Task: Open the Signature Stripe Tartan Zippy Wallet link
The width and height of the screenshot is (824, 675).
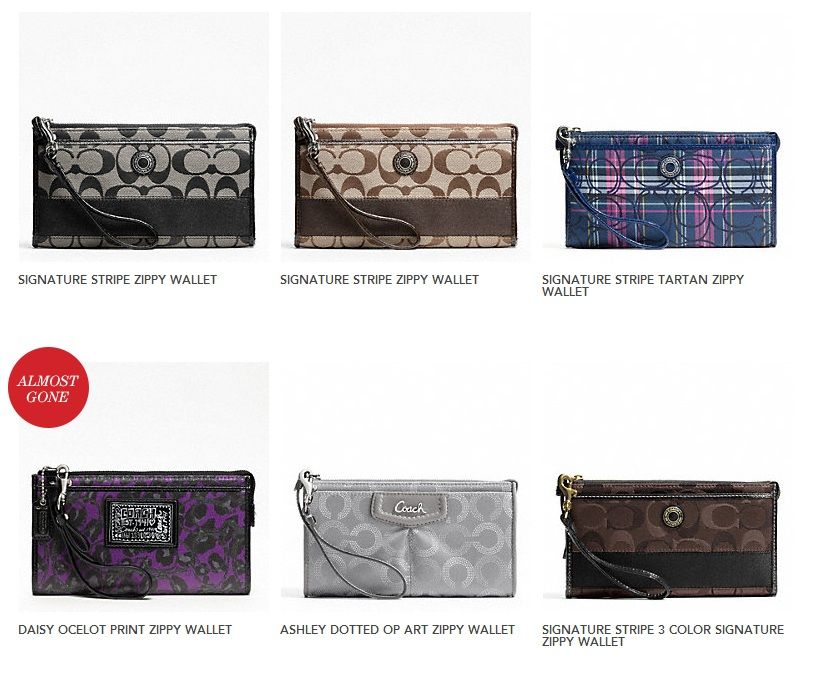Action: (643, 285)
